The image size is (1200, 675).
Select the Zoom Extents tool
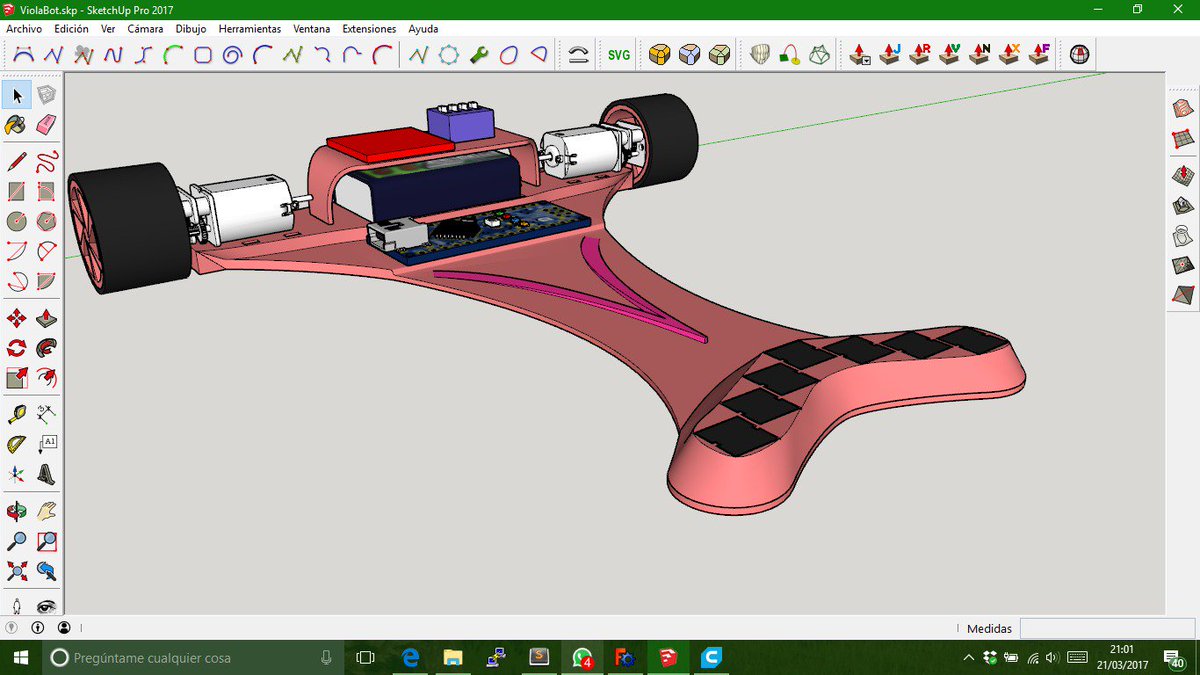point(17,572)
